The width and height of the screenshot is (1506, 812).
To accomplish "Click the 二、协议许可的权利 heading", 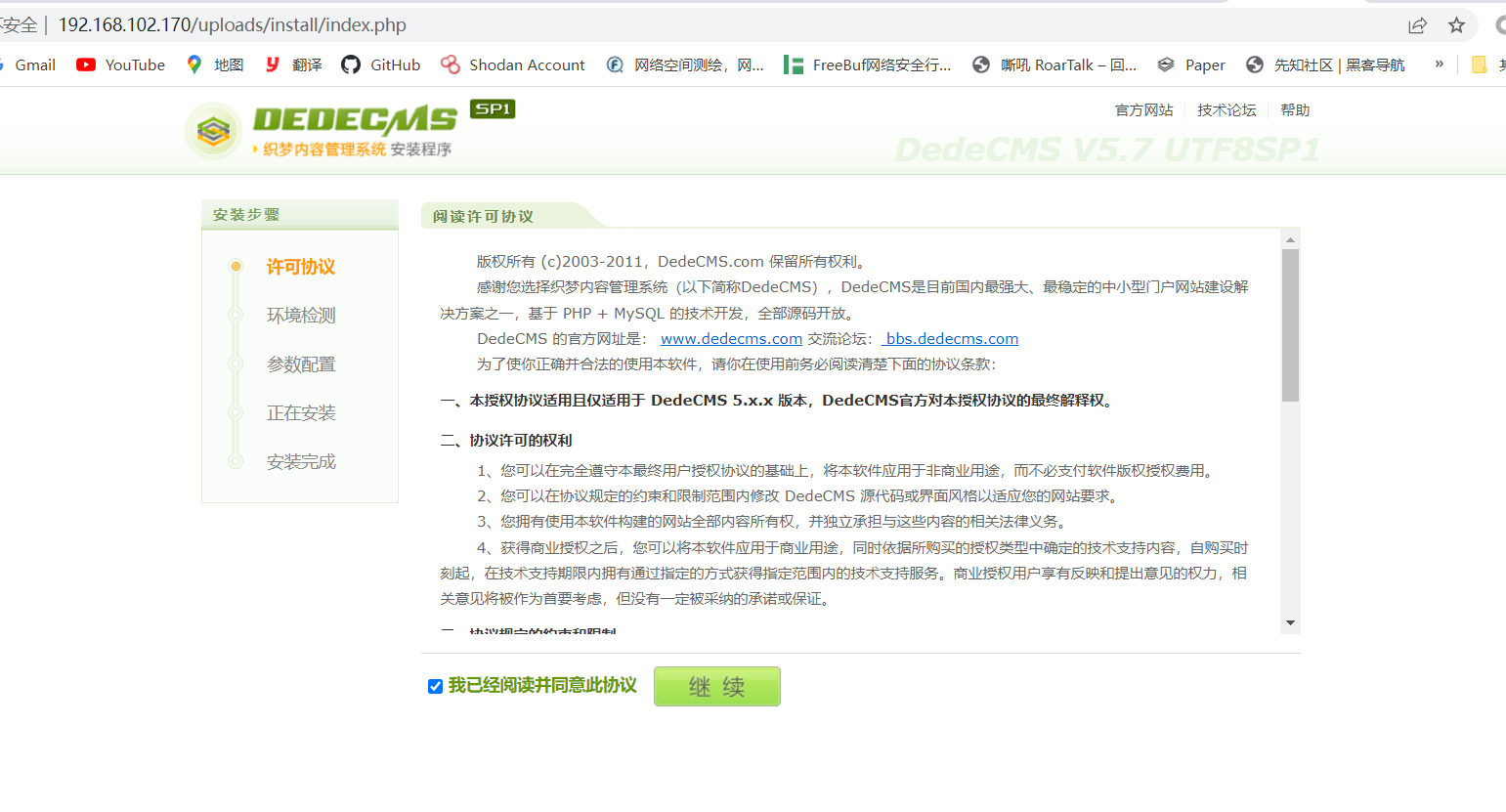I will [x=506, y=441].
